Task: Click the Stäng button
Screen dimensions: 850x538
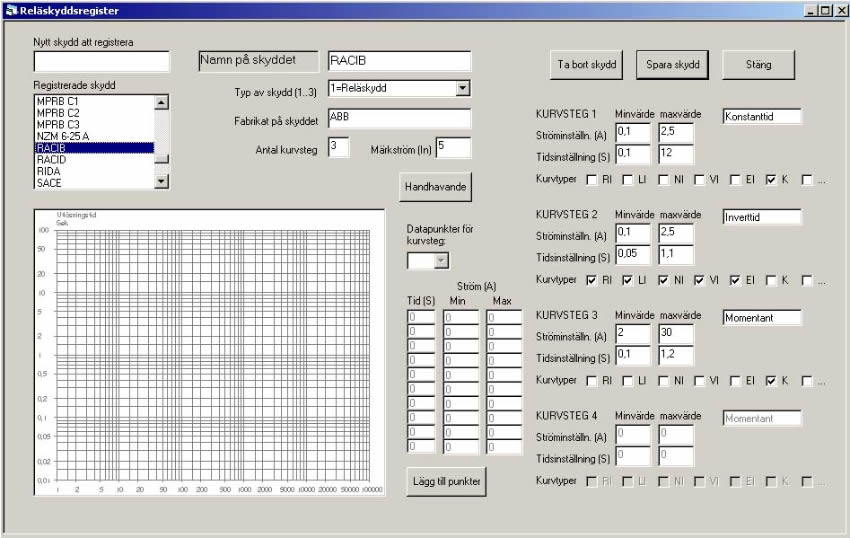Action: tap(759, 64)
